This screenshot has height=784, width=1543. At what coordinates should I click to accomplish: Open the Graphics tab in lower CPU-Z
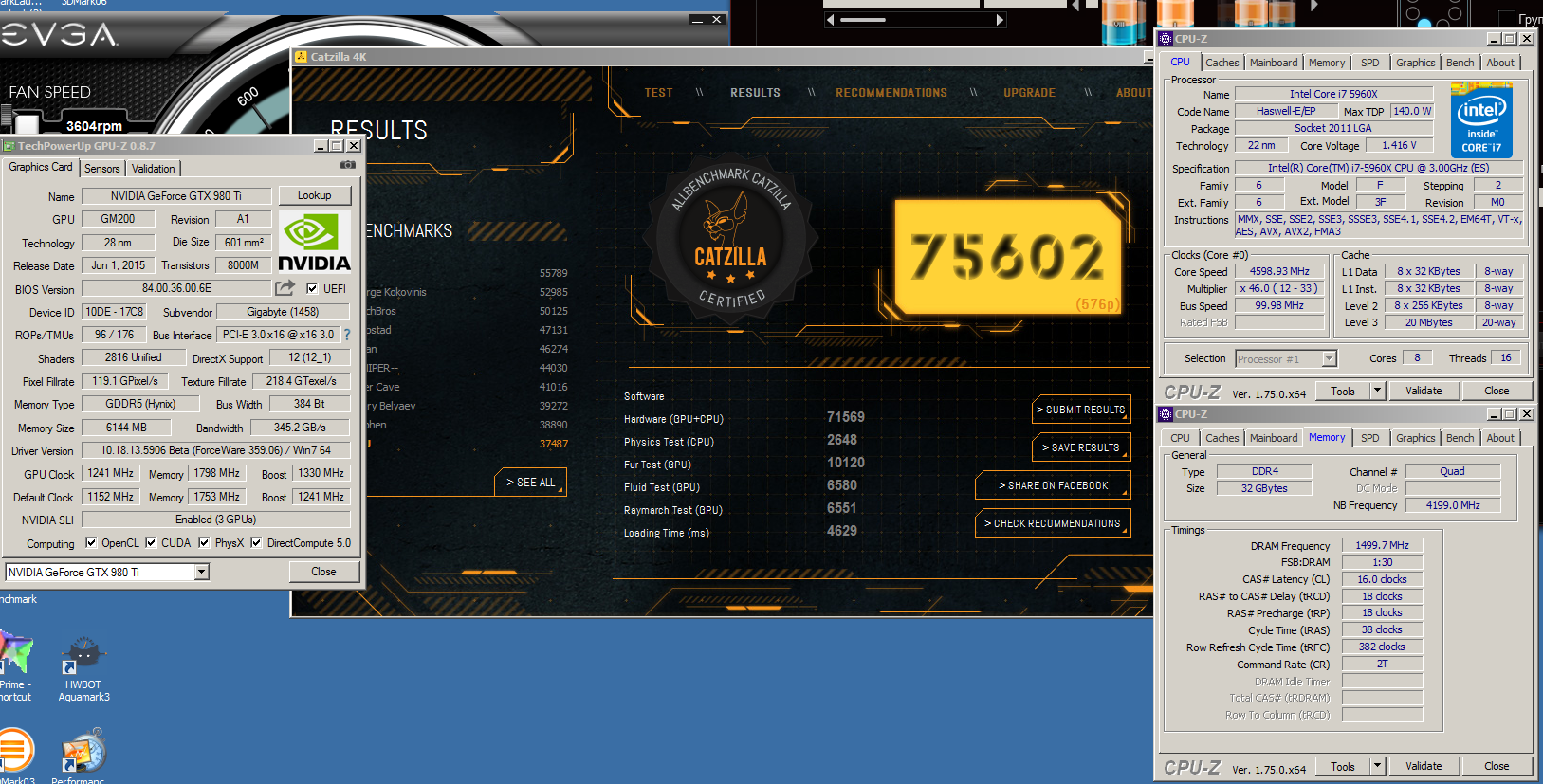[x=1416, y=438]
